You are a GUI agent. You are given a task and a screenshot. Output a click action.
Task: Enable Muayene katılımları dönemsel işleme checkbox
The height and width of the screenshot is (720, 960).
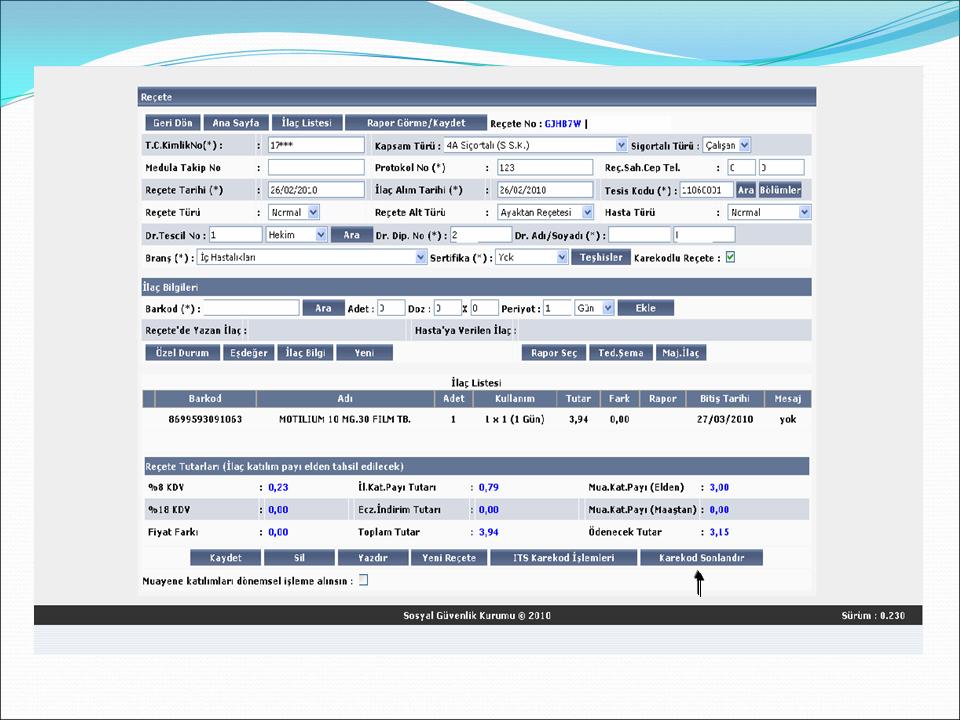click(363, 580)
